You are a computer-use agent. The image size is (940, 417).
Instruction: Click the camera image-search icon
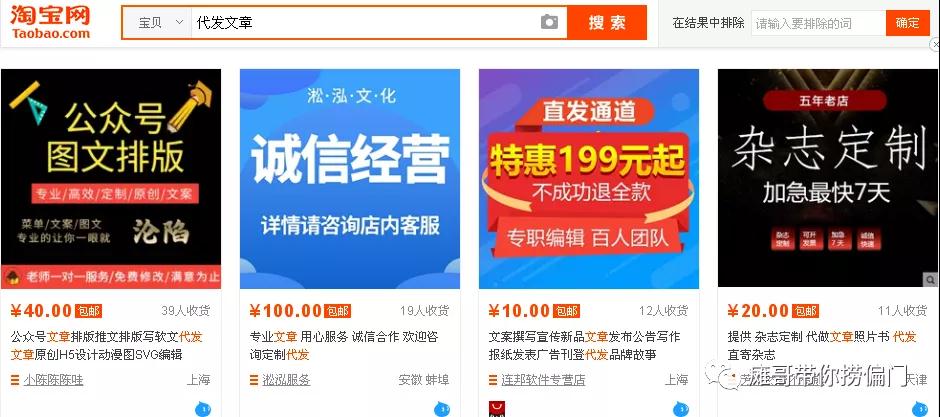click(549, 22)
